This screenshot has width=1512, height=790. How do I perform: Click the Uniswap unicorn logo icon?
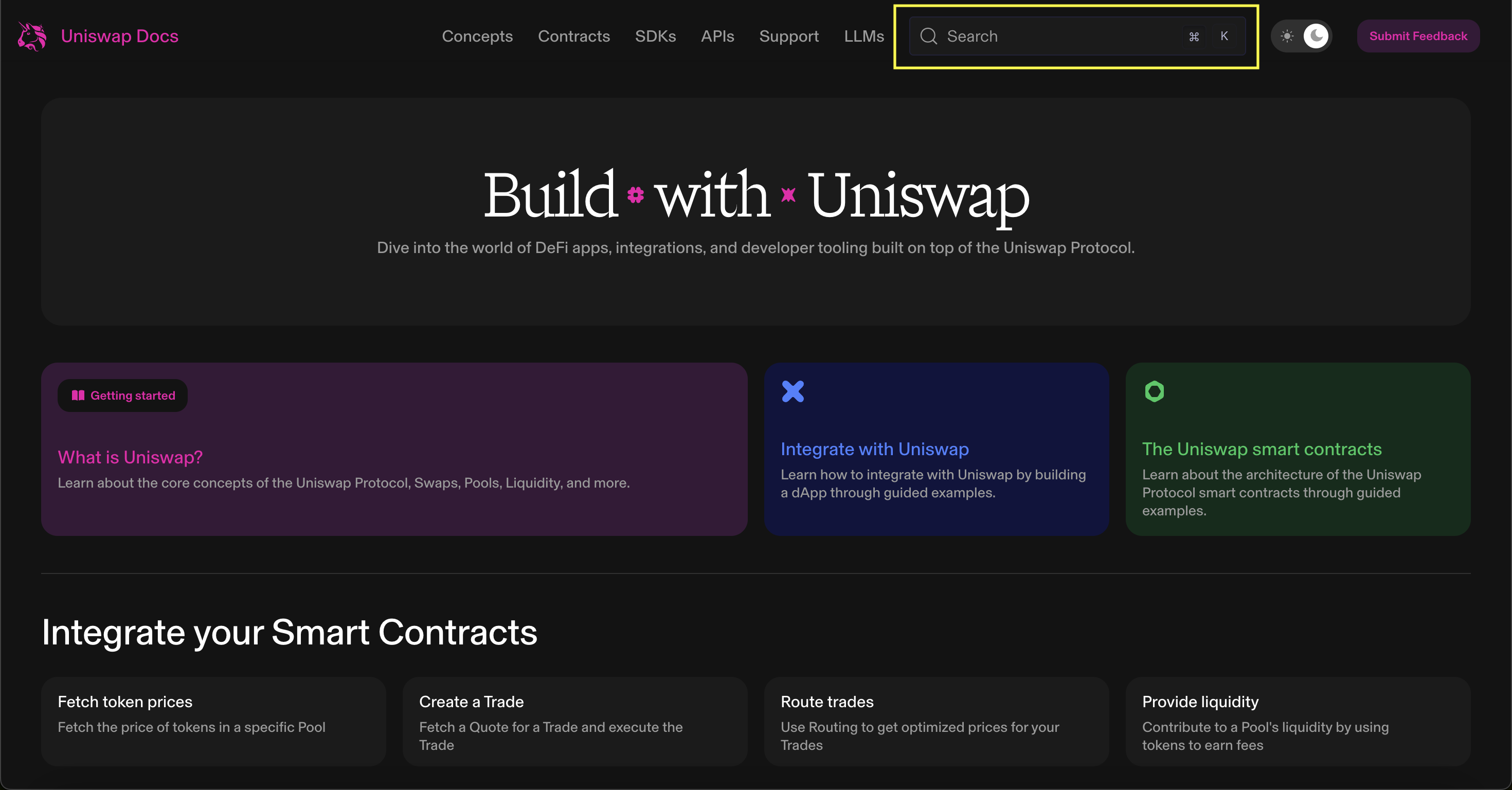tap(32, 37)
